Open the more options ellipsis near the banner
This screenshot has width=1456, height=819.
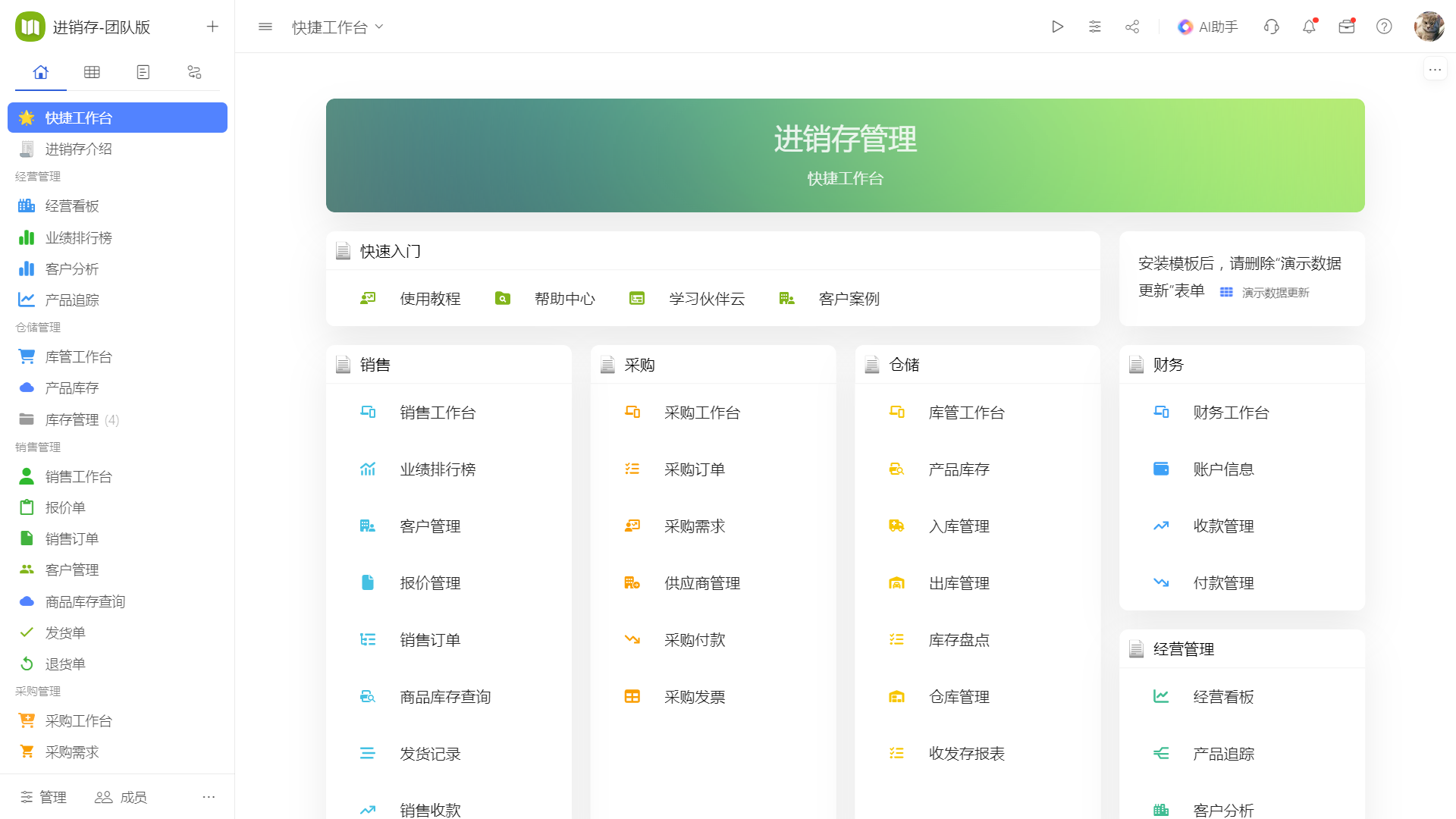1435,69
